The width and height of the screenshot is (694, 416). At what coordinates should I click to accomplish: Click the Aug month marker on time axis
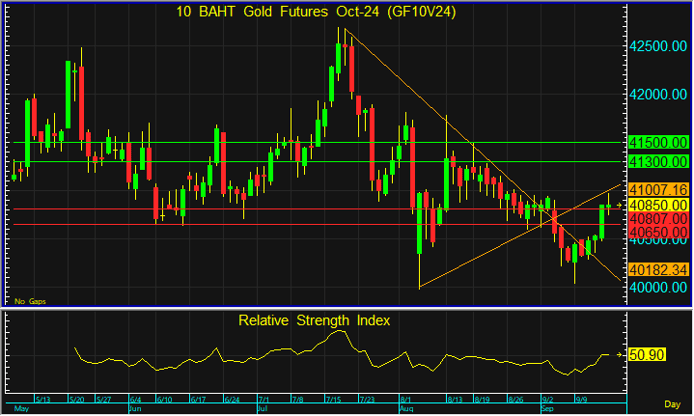coord(406,409)
